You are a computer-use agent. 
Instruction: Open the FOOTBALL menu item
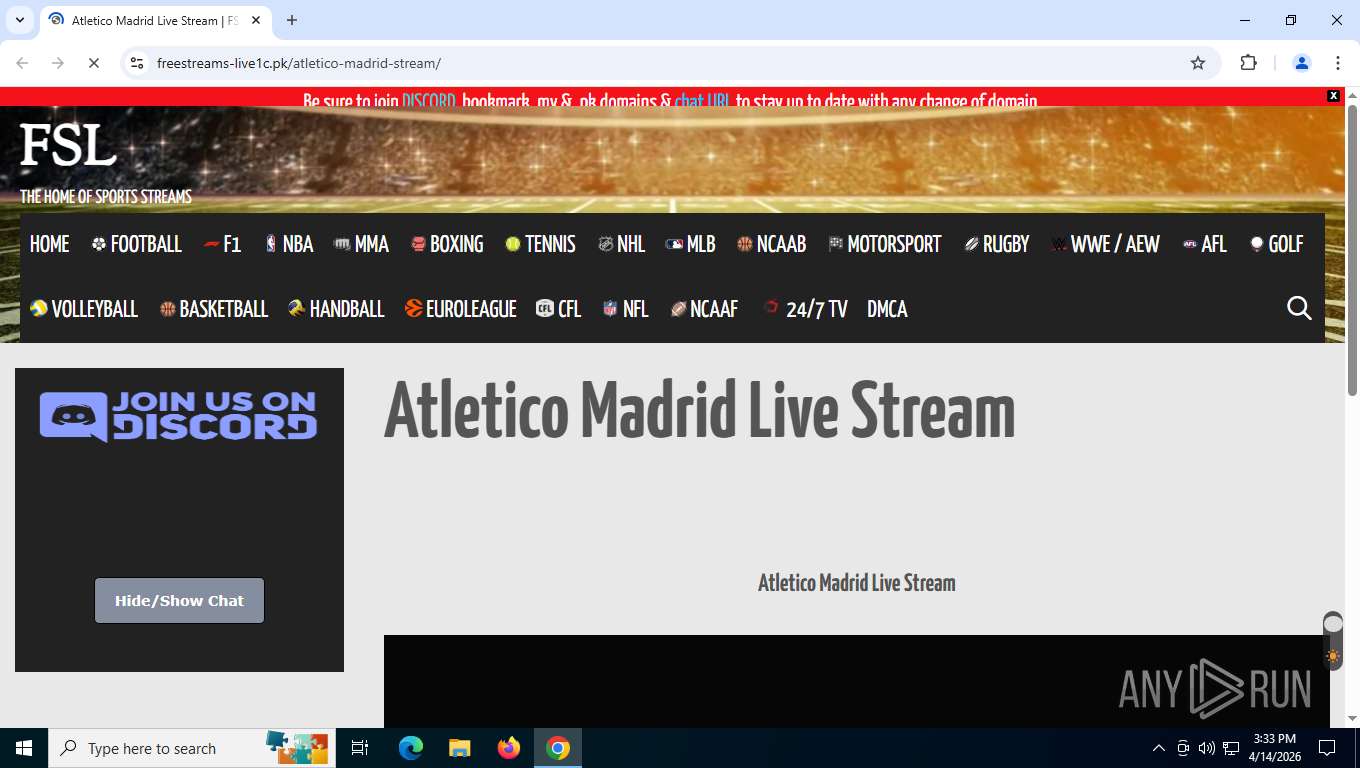136,244
